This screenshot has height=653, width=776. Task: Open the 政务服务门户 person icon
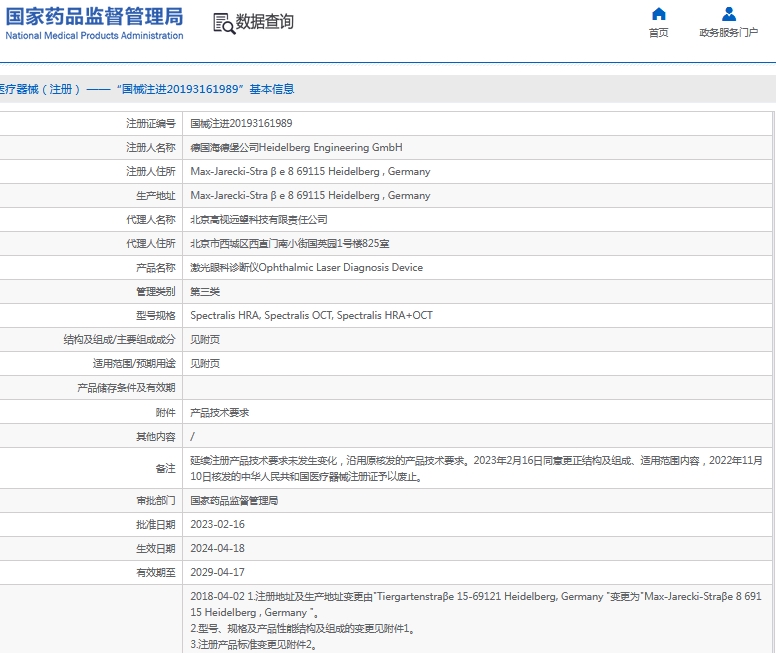[x=728, y=13]
